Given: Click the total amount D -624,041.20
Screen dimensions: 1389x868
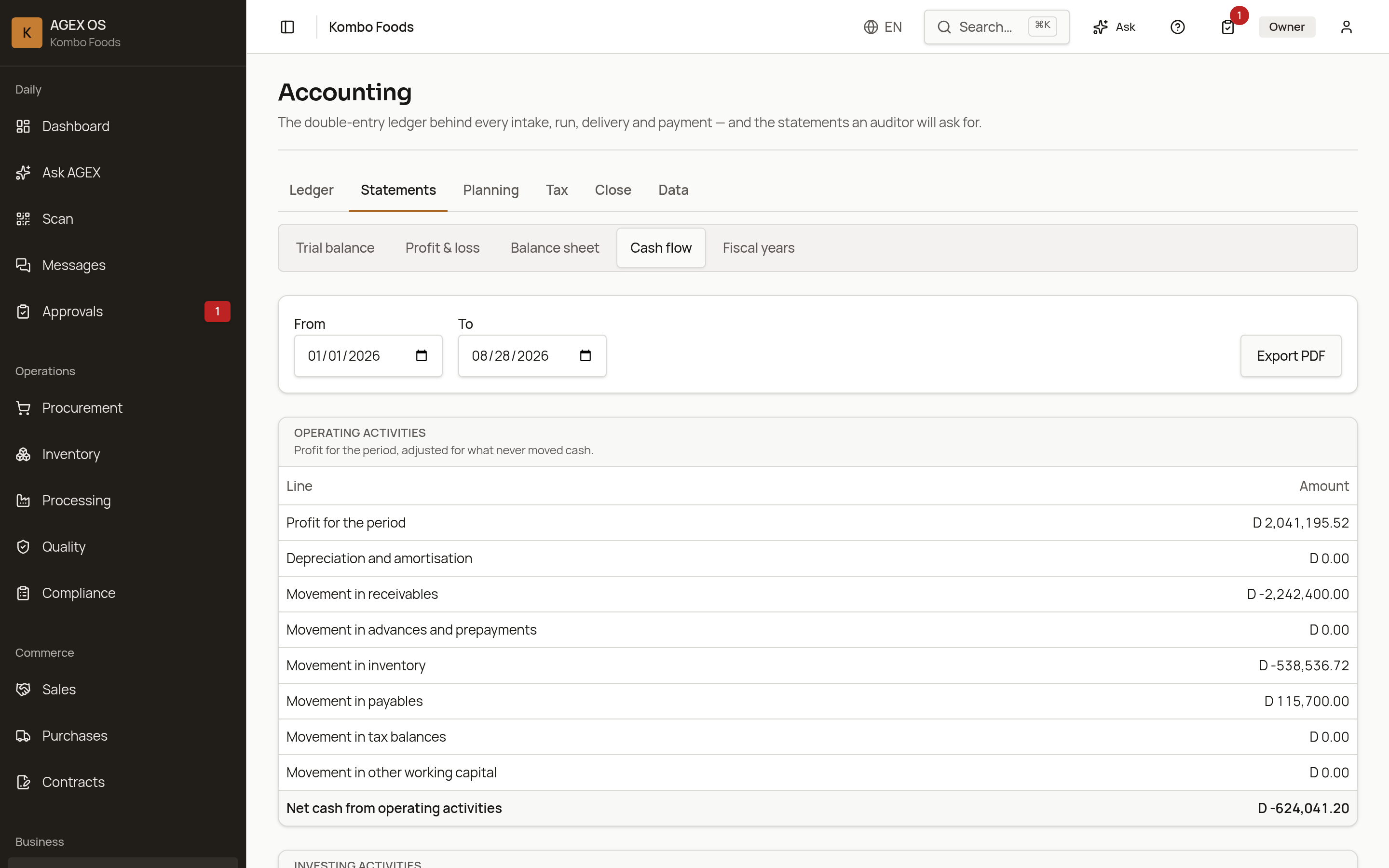Looking at the screenshot, I should point(1303,808).
